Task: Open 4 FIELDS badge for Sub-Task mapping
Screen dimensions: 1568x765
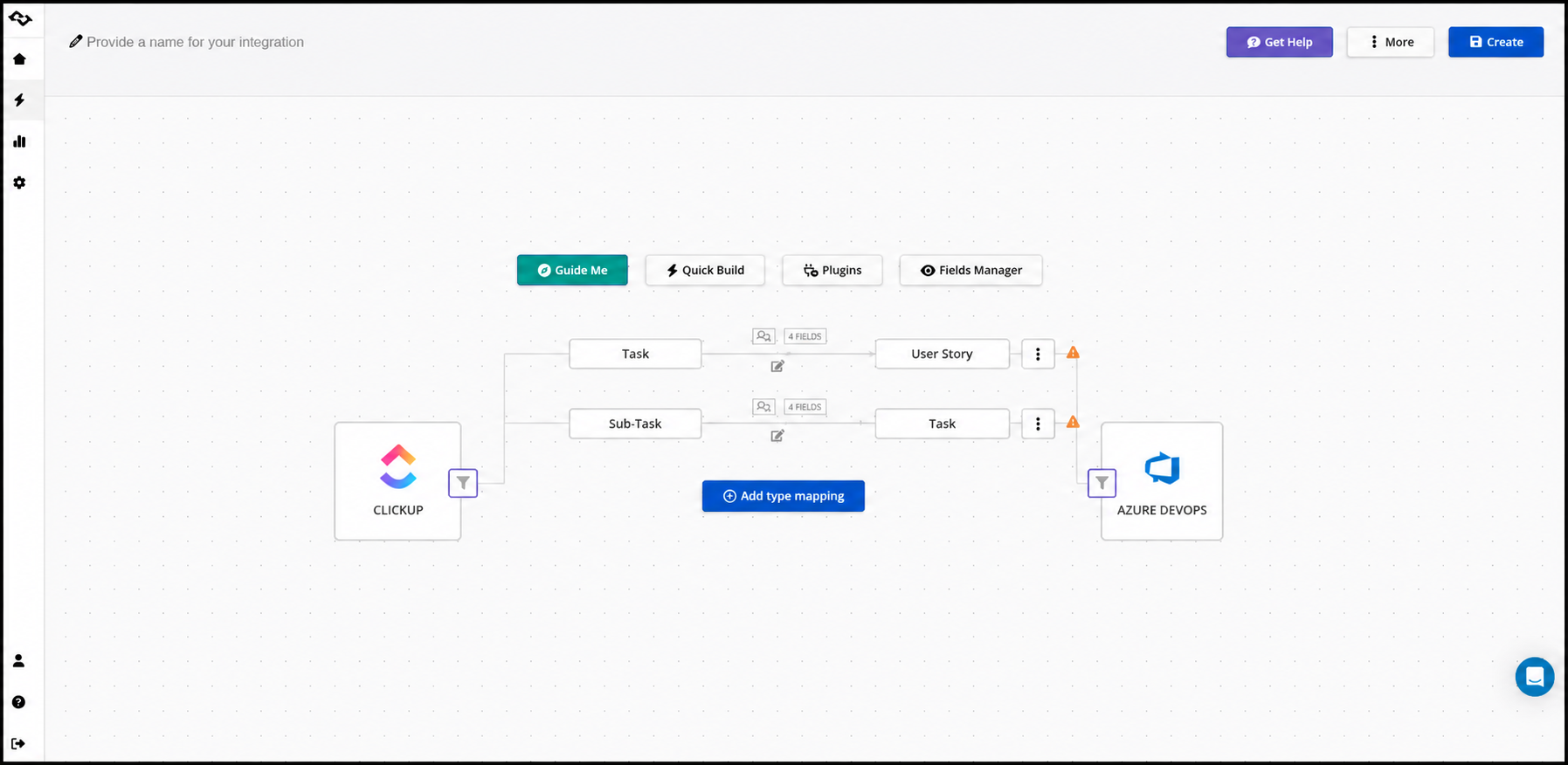Action: click(805, 407)
